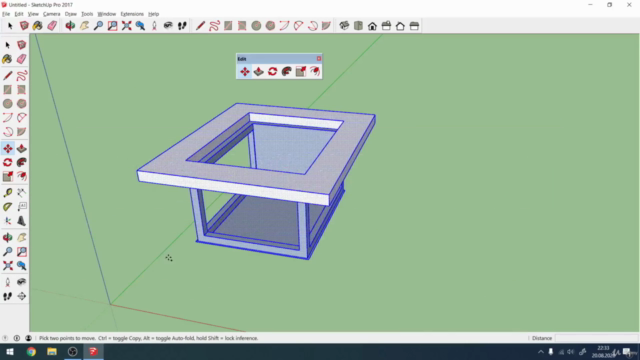Open the Camera menu
The image size is (640, 360).
[51, 14]
